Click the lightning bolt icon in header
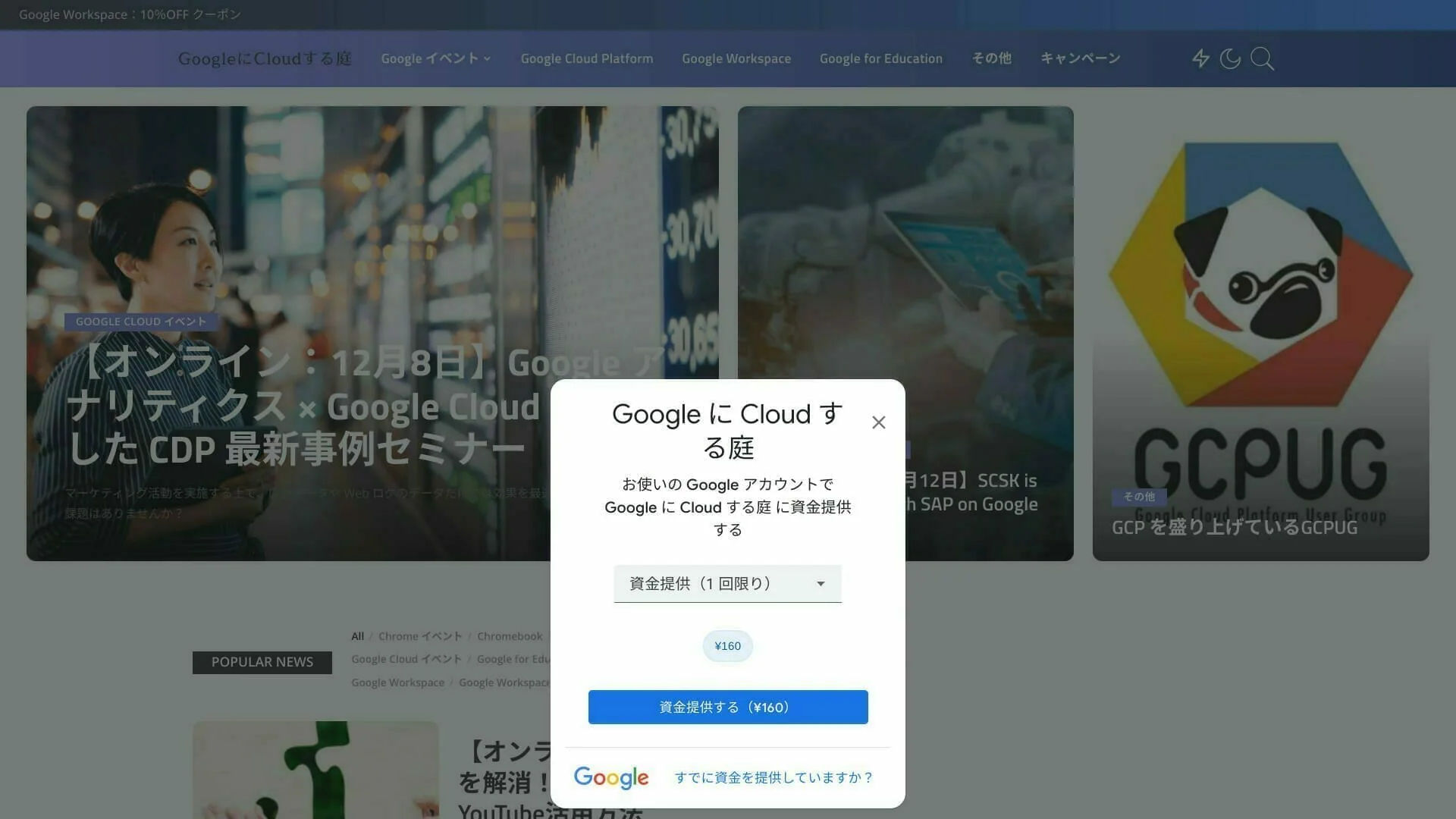The image size is (1456, 819). tap(1200, 58)
